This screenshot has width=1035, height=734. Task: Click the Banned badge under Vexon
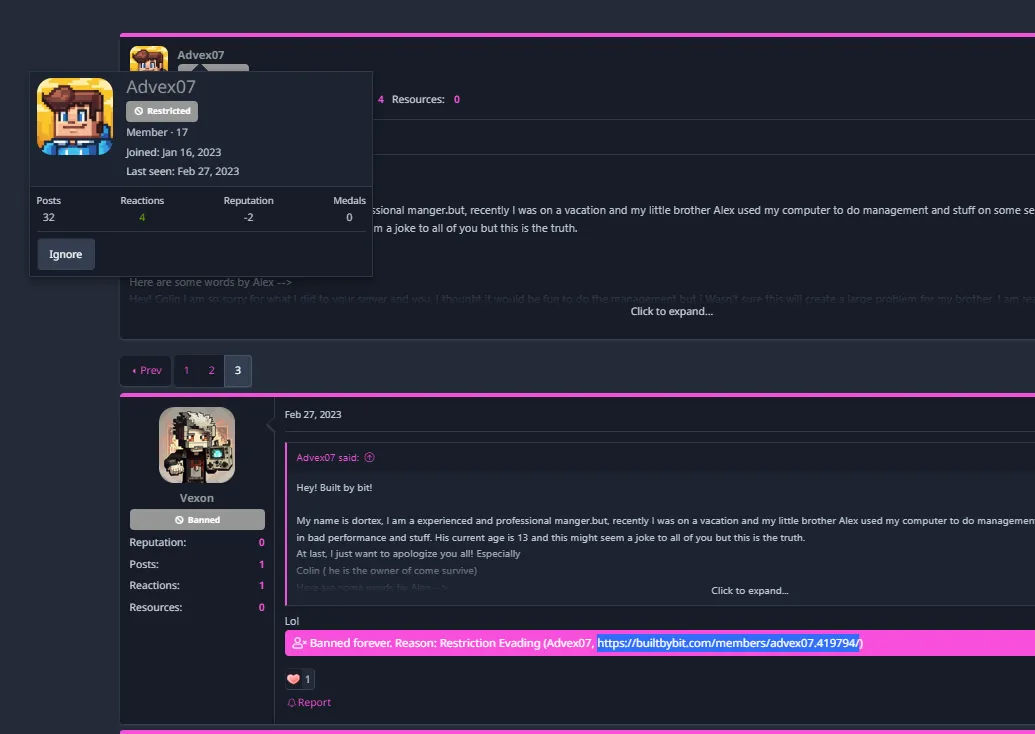pyautogui.click(x=197, y=519)
